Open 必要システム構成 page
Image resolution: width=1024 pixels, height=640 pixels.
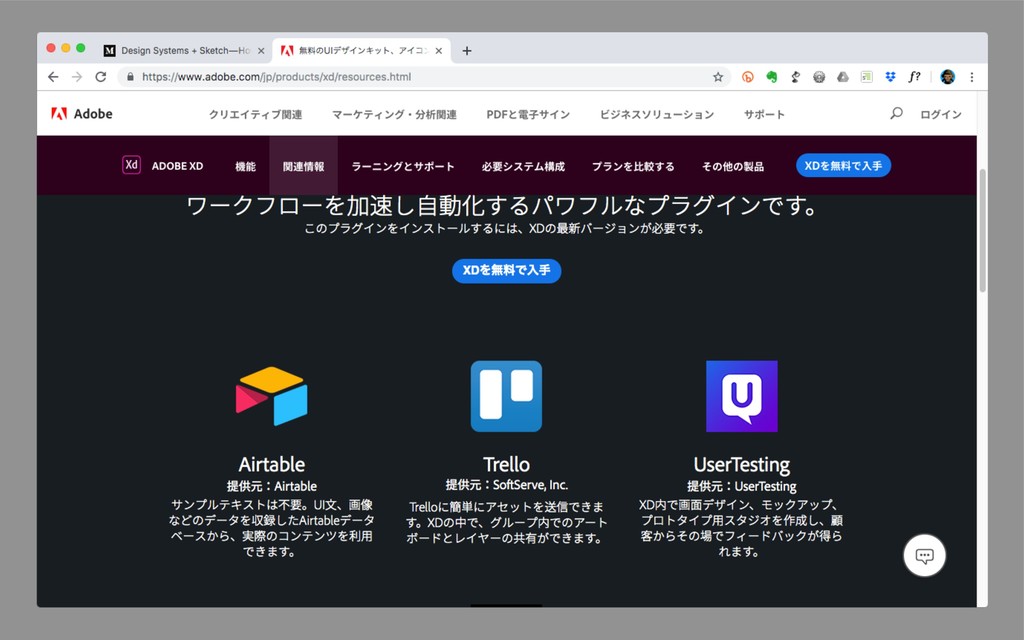[523, 167]
